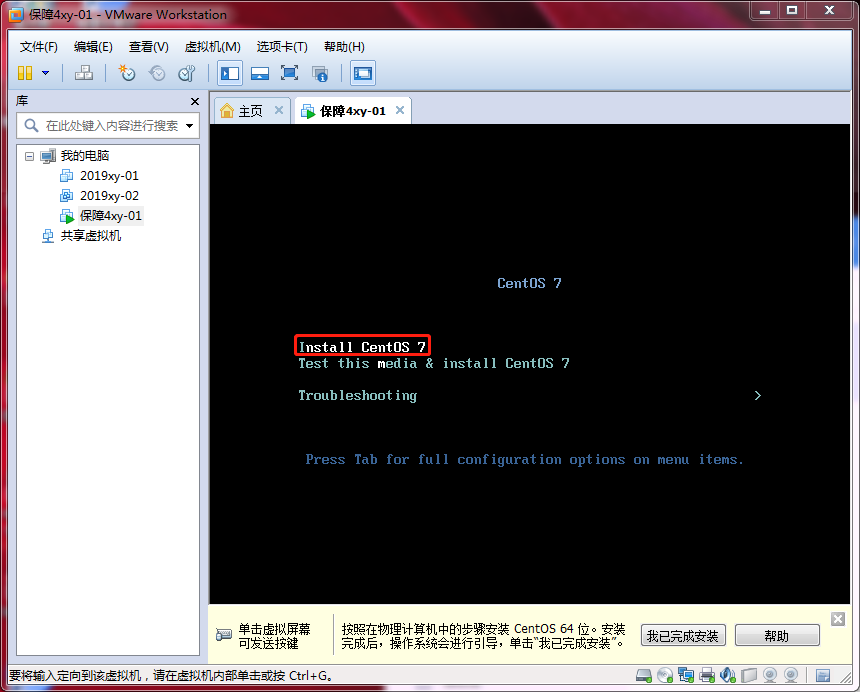Click the printer status bar icon
This screenshot has height=692, width=860.
pyautogui.click(x=707, y=675)
